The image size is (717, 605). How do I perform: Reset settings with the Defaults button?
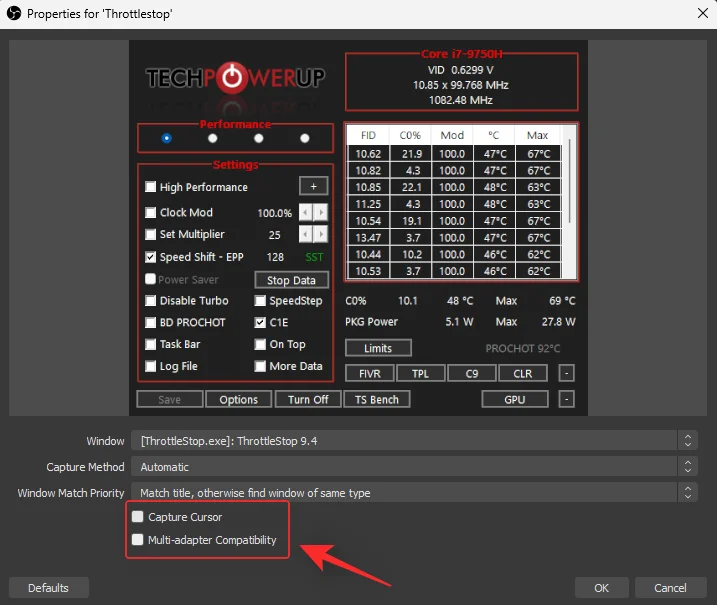(48, 588)
